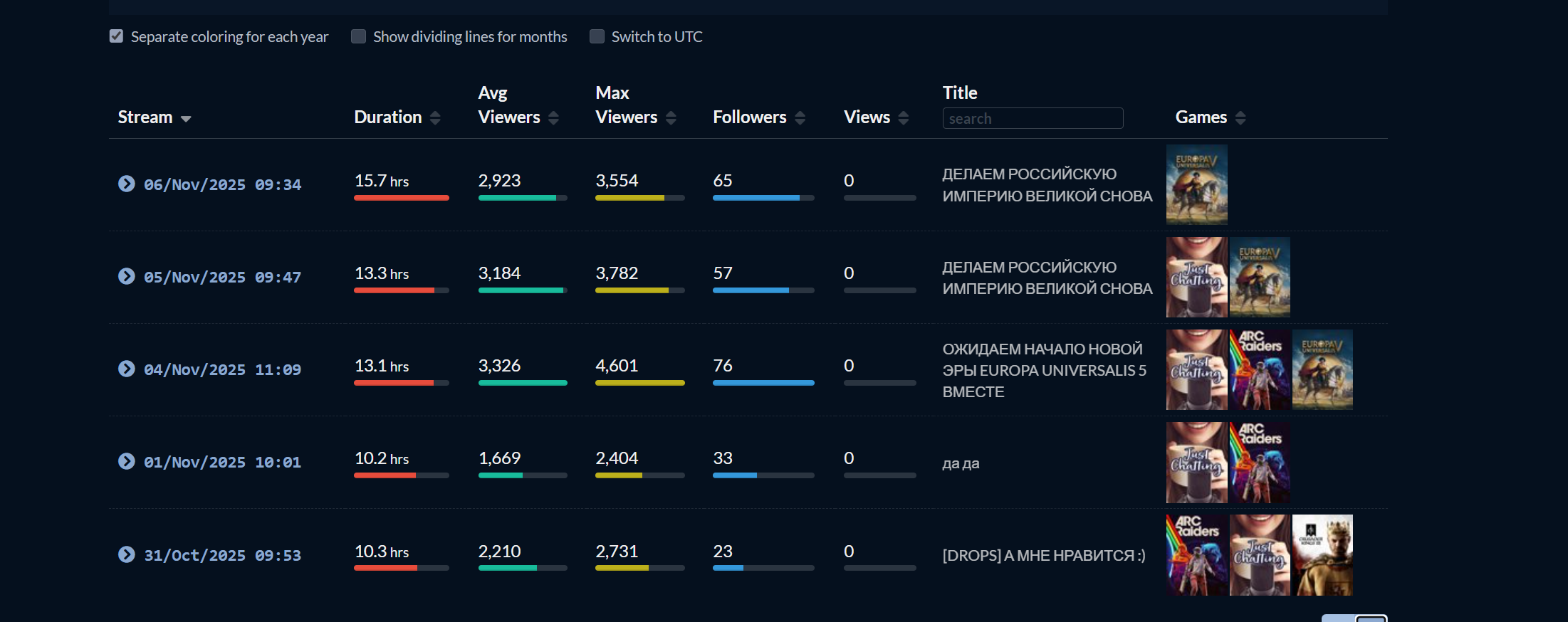Click max viewers value 3,554
1568x622 pixels.
(617, 181)
